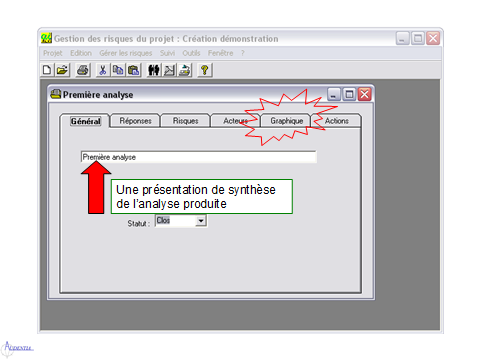Click the Print toolbar icon
The height and width of the screenshot is (360, 480).
pyautogui.click(x=83, y=70)
